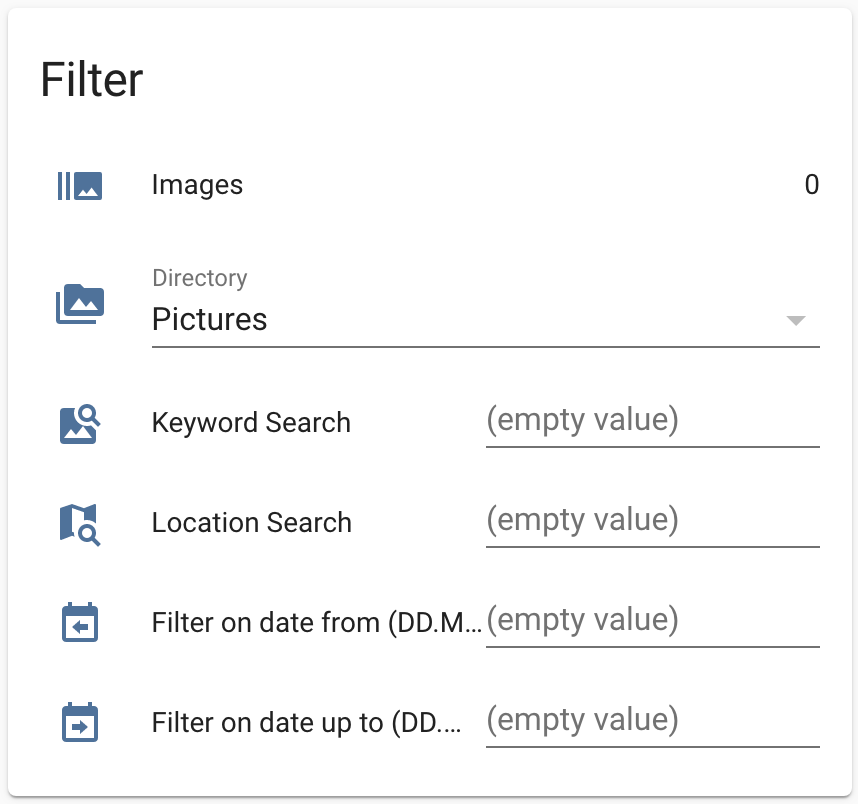Open the Directory dropdown arrow

coord(795,322)
